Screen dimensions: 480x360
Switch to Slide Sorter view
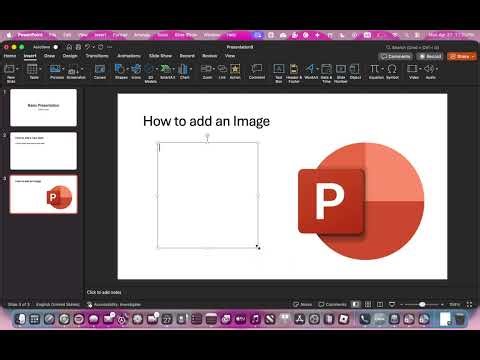[368, 304]
